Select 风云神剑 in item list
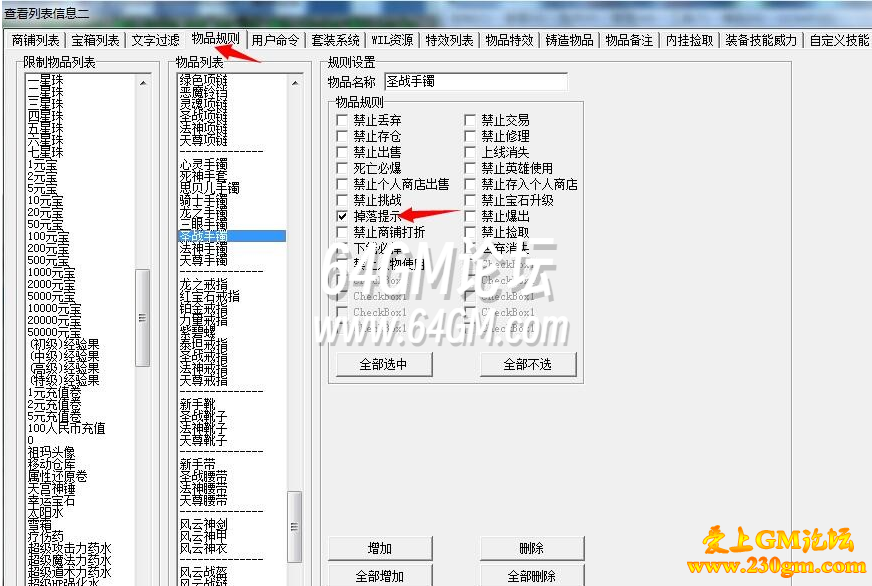This screenshot has width=872, height=586. [x=204, y=524]
